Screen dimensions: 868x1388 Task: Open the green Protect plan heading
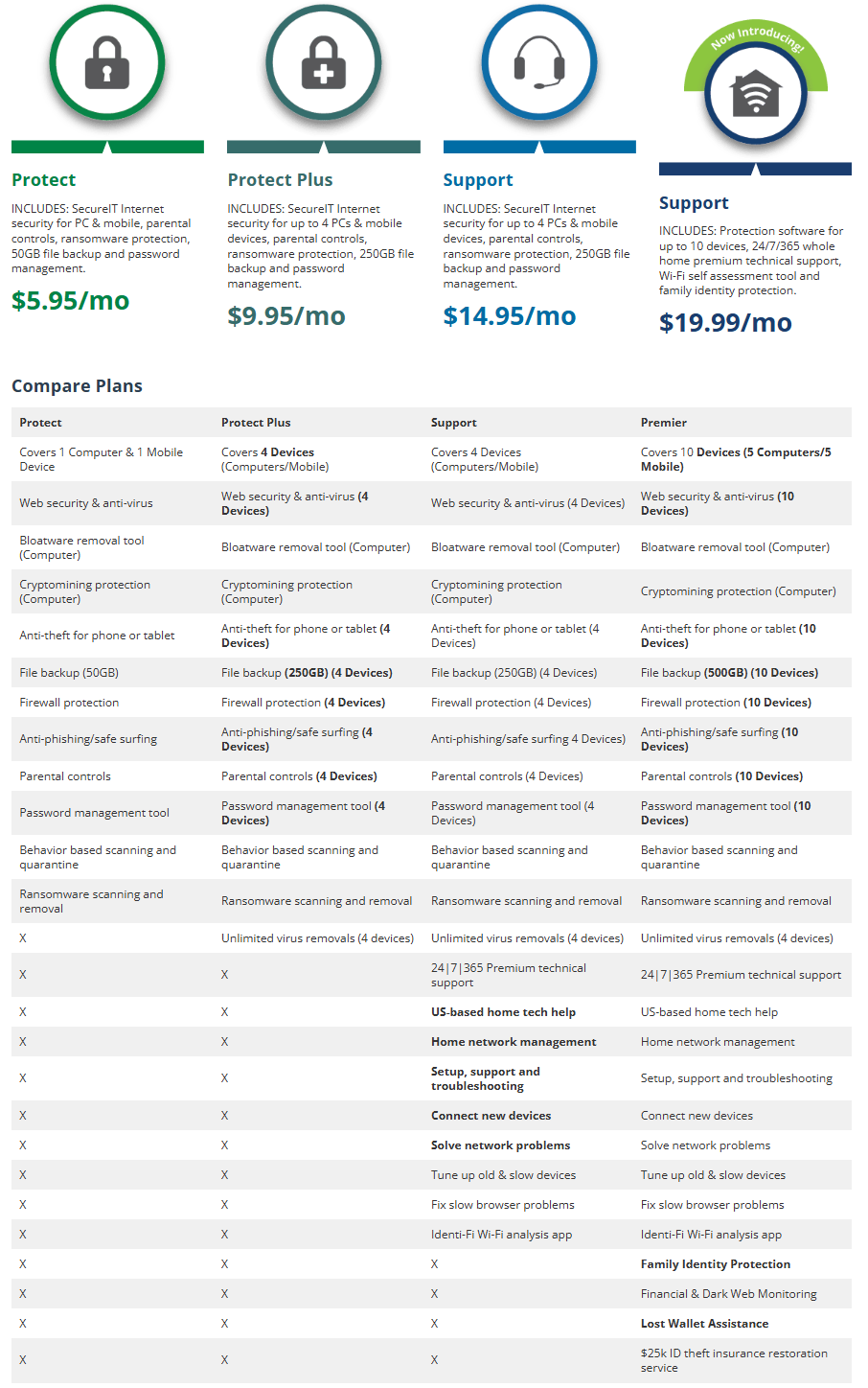pos(44,180)
